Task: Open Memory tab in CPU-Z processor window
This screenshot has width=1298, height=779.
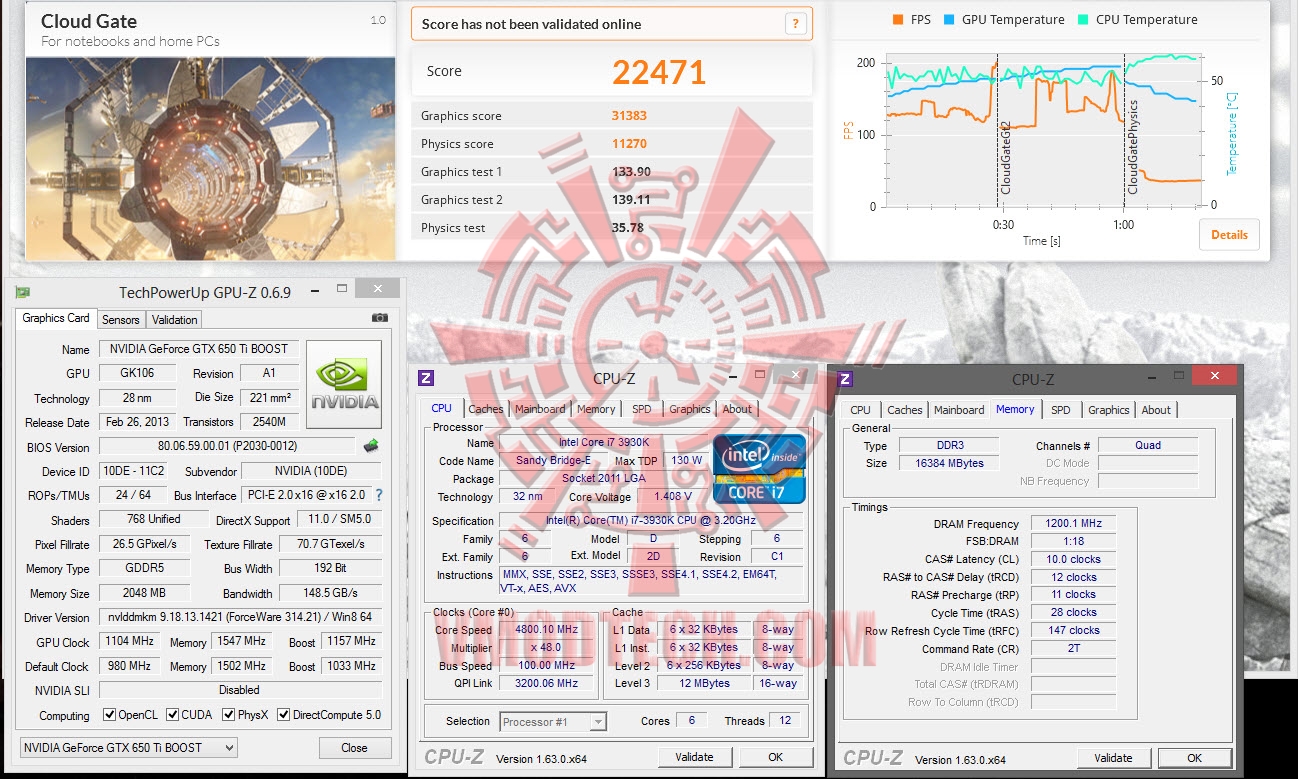Action: [596, 409]
